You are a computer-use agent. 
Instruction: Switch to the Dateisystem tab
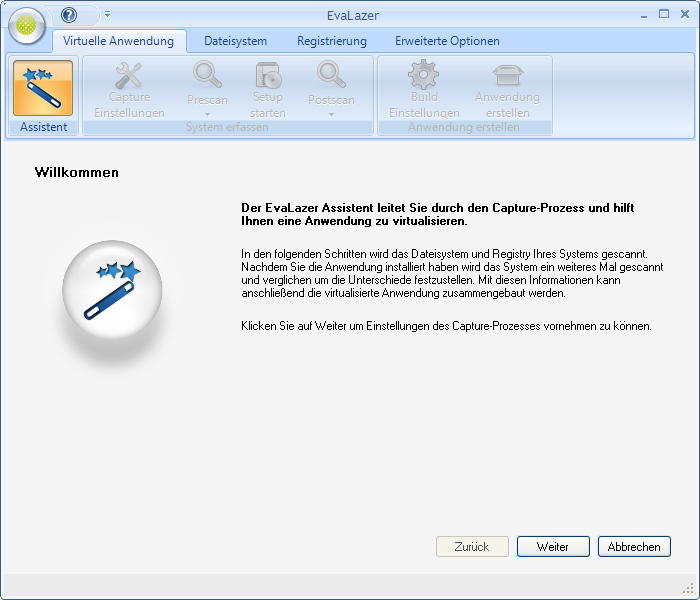pyautogui.click(x=235, y=41)
